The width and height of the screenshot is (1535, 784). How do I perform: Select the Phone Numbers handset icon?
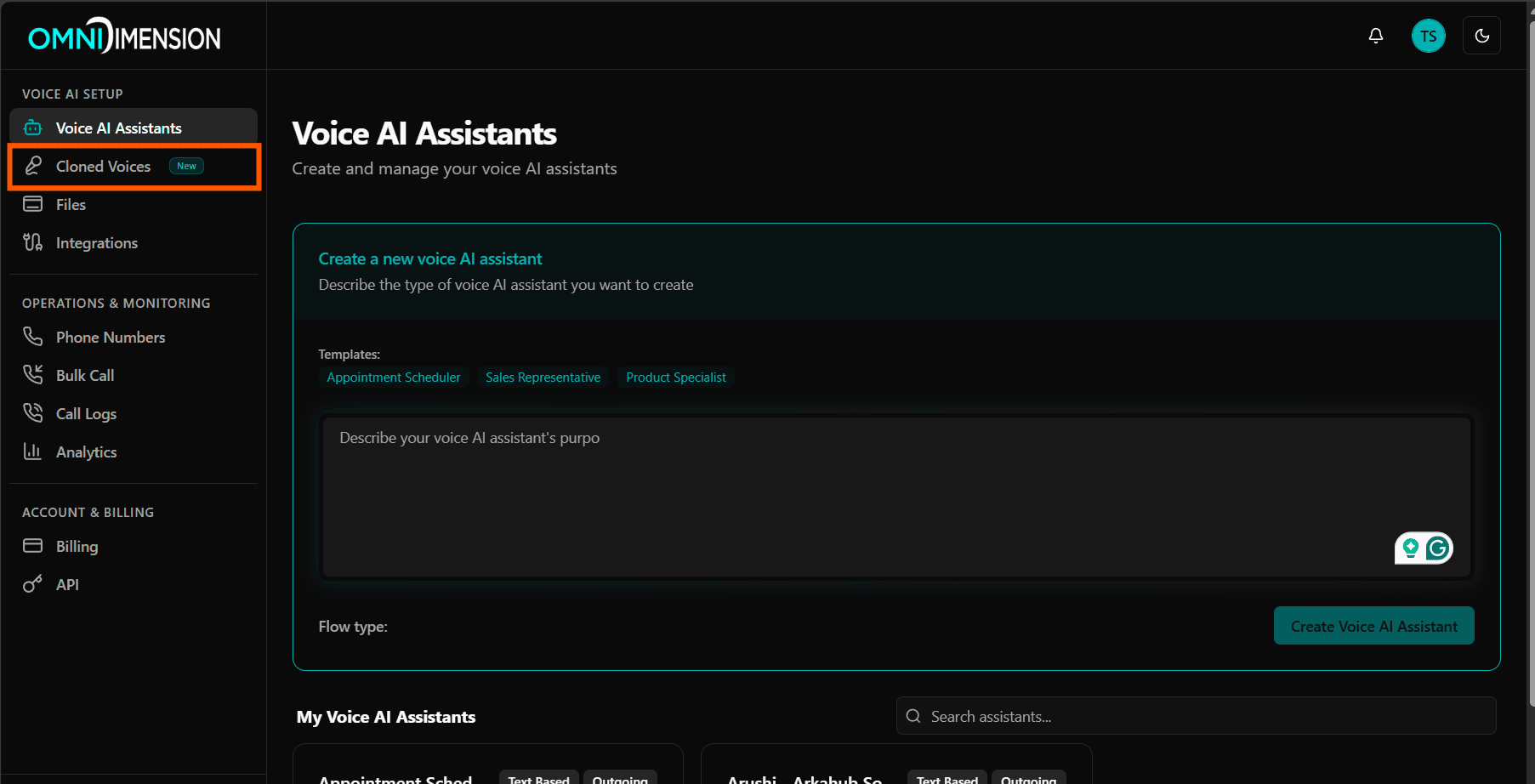[x=32, y=337]
